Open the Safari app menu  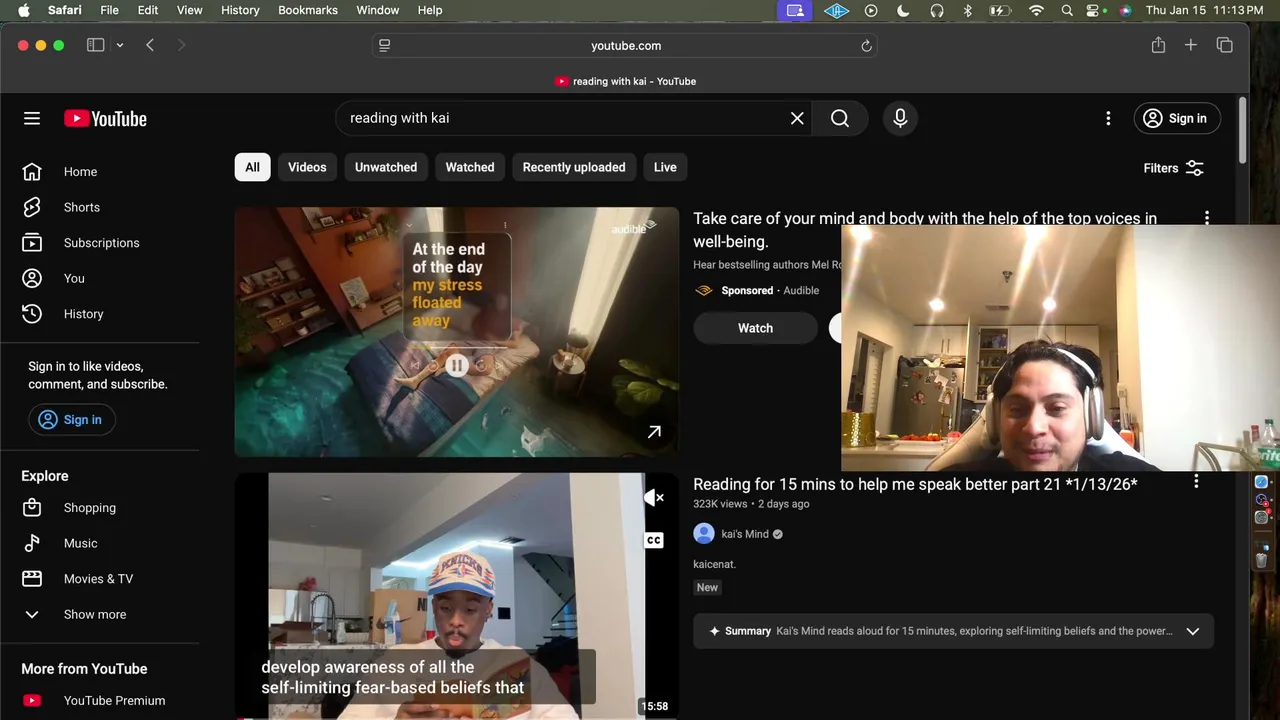tap(65, 10)
